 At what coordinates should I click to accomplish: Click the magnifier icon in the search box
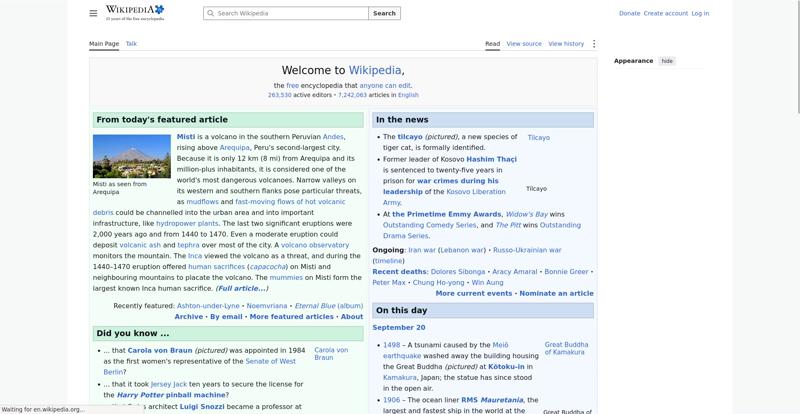(x=210, y=13)
